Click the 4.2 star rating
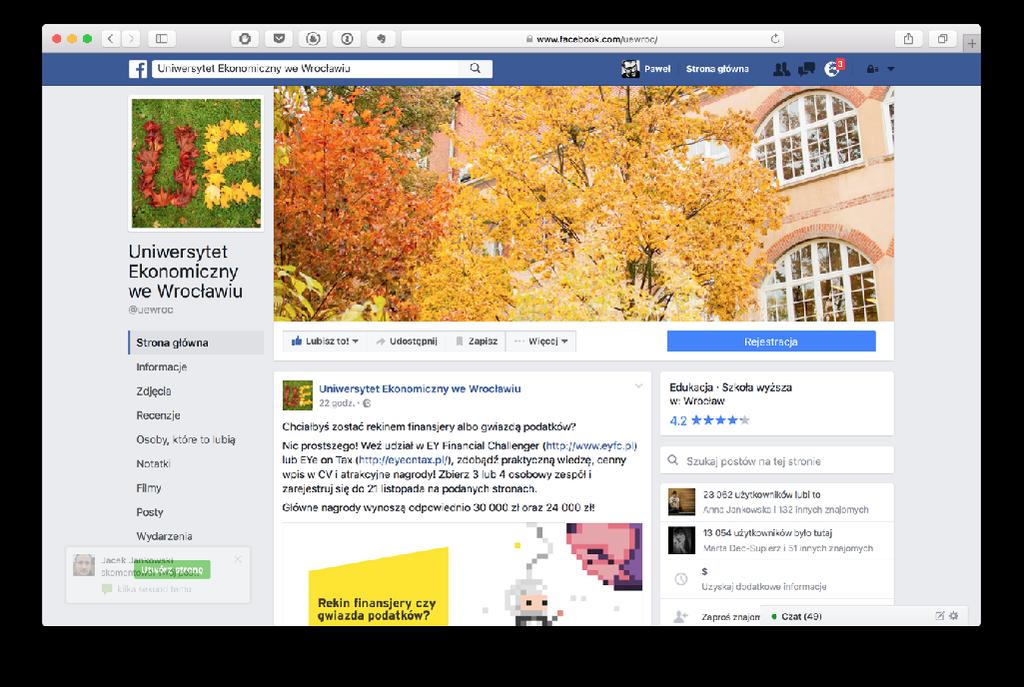The width and height of the screenshot is (1024, 687). pyautogui.click(x=709, y=421)
